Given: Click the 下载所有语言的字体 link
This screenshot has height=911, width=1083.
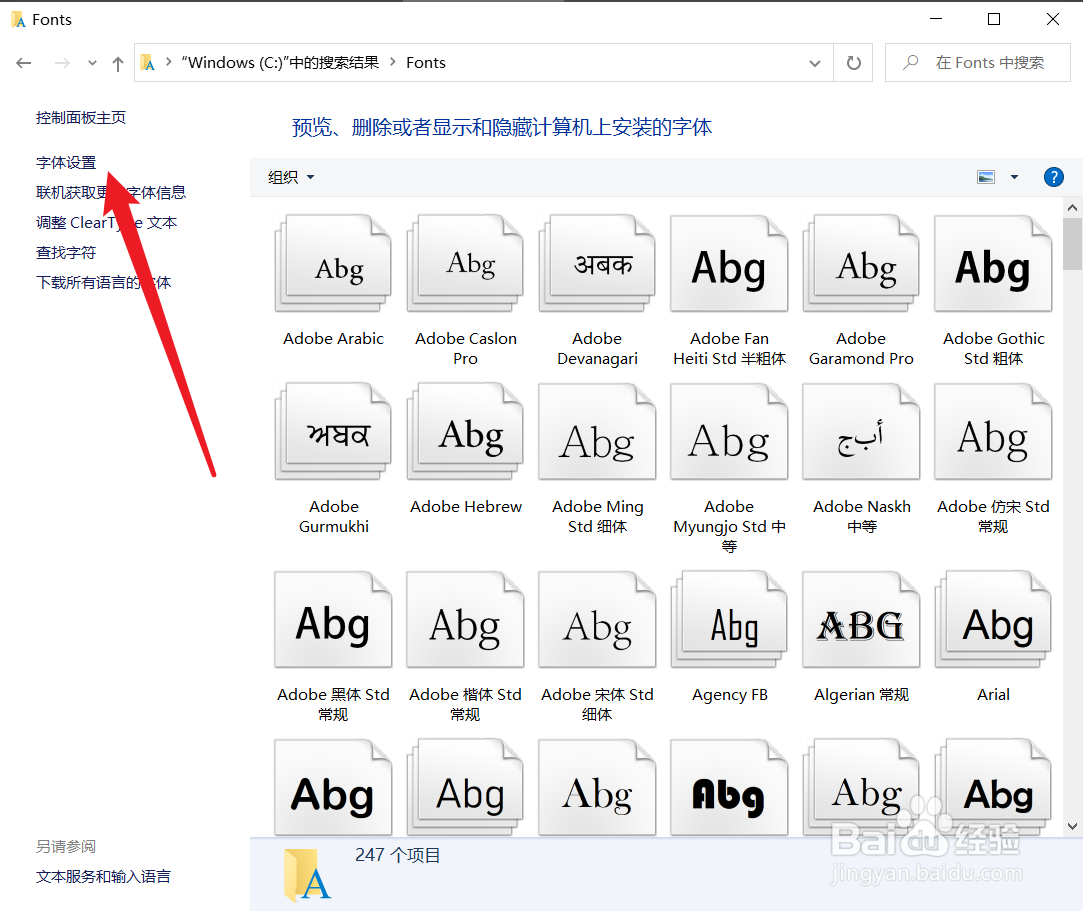Looking at the screenshot, I should pyautogui.click(x=104, y=282).
